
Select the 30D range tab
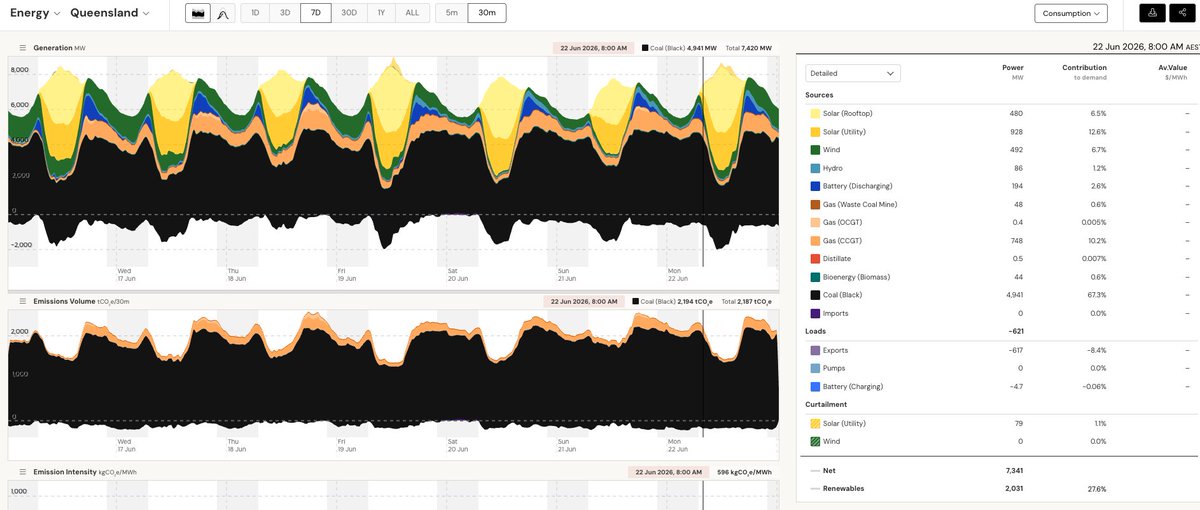(x=349, y=13)
